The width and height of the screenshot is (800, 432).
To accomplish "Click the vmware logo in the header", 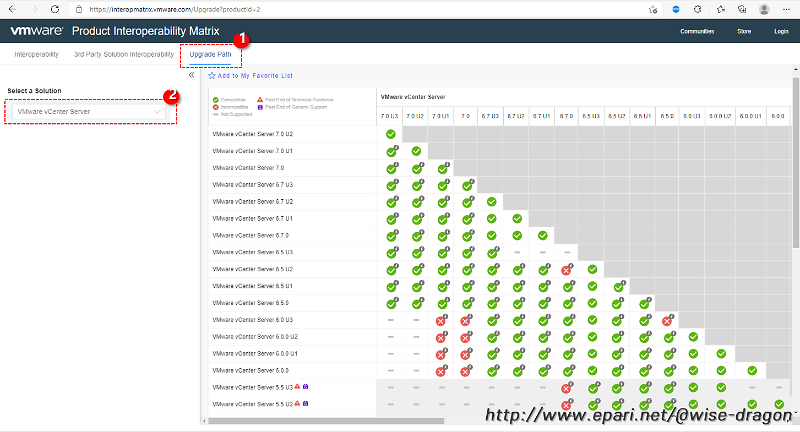I will (x=37, y=31).
